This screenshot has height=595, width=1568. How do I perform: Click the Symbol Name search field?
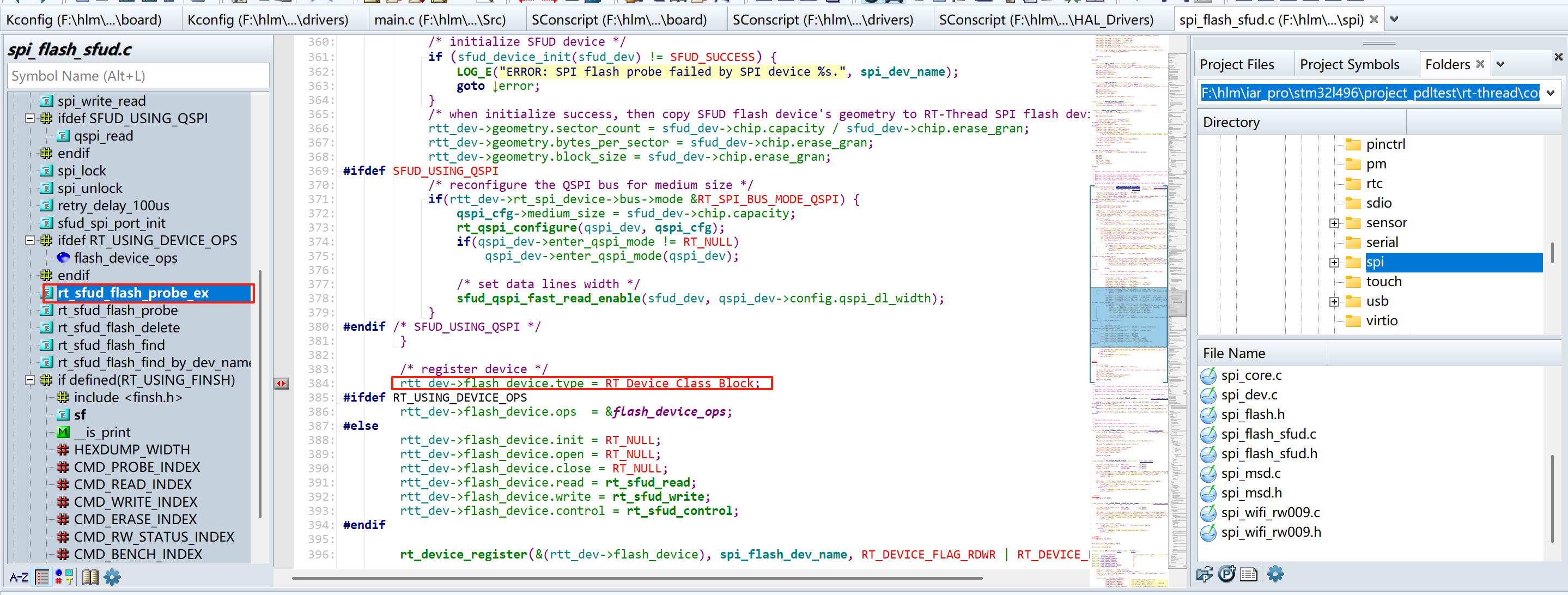pyautogui.click(x=138, y=76)
